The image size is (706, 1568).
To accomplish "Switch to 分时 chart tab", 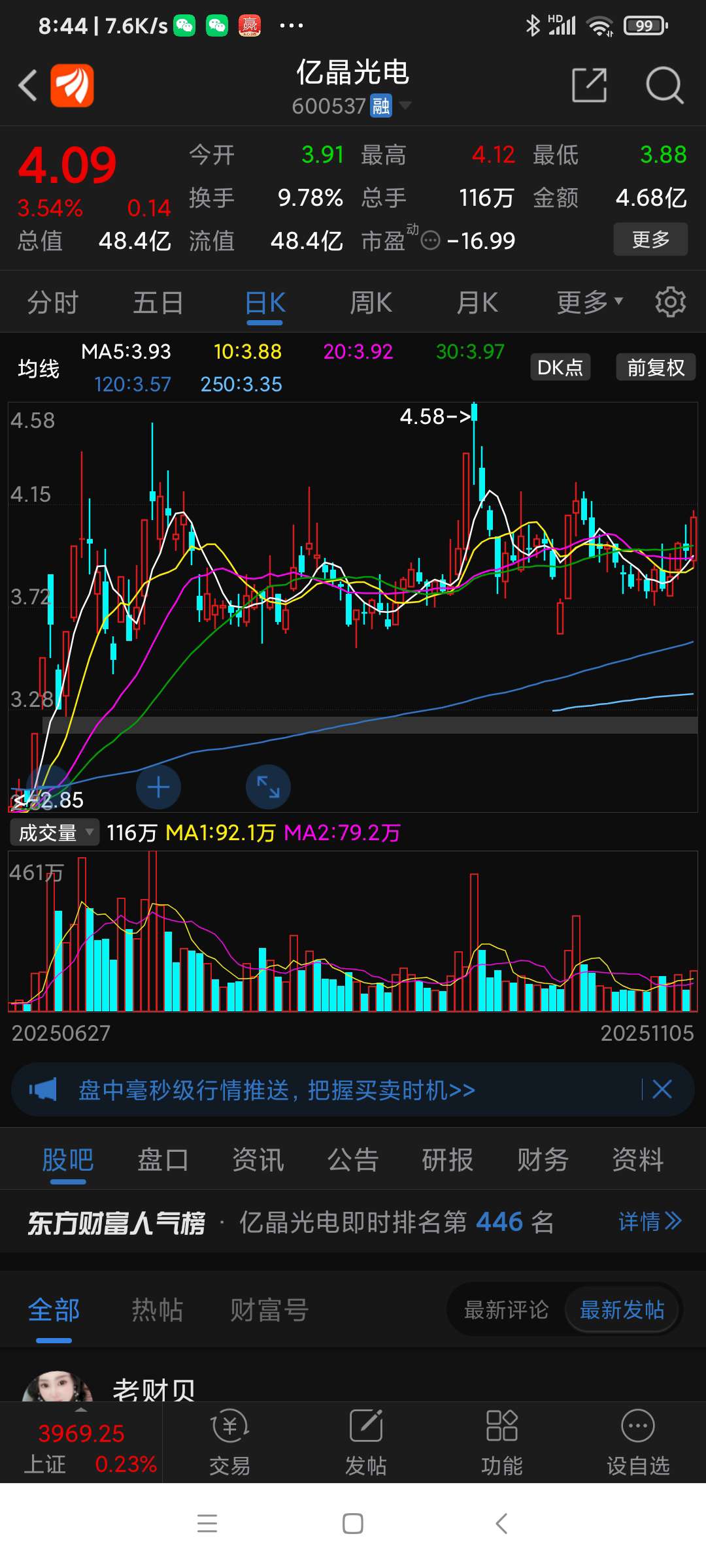I will [x=52, y=303].
